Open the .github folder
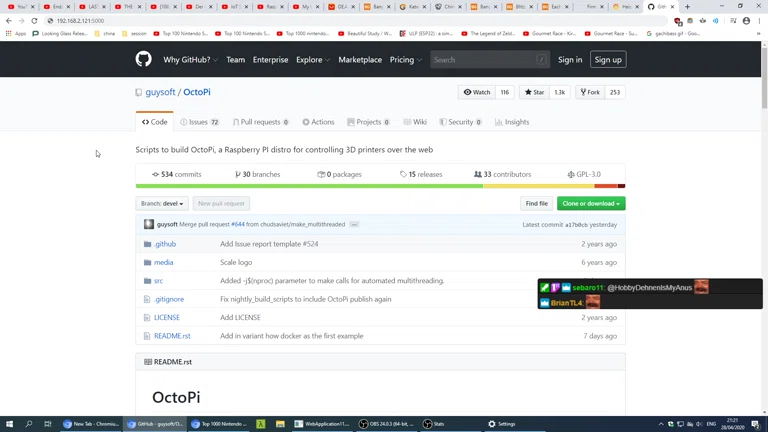The image size is (768, 432). (x=165, y=244)
